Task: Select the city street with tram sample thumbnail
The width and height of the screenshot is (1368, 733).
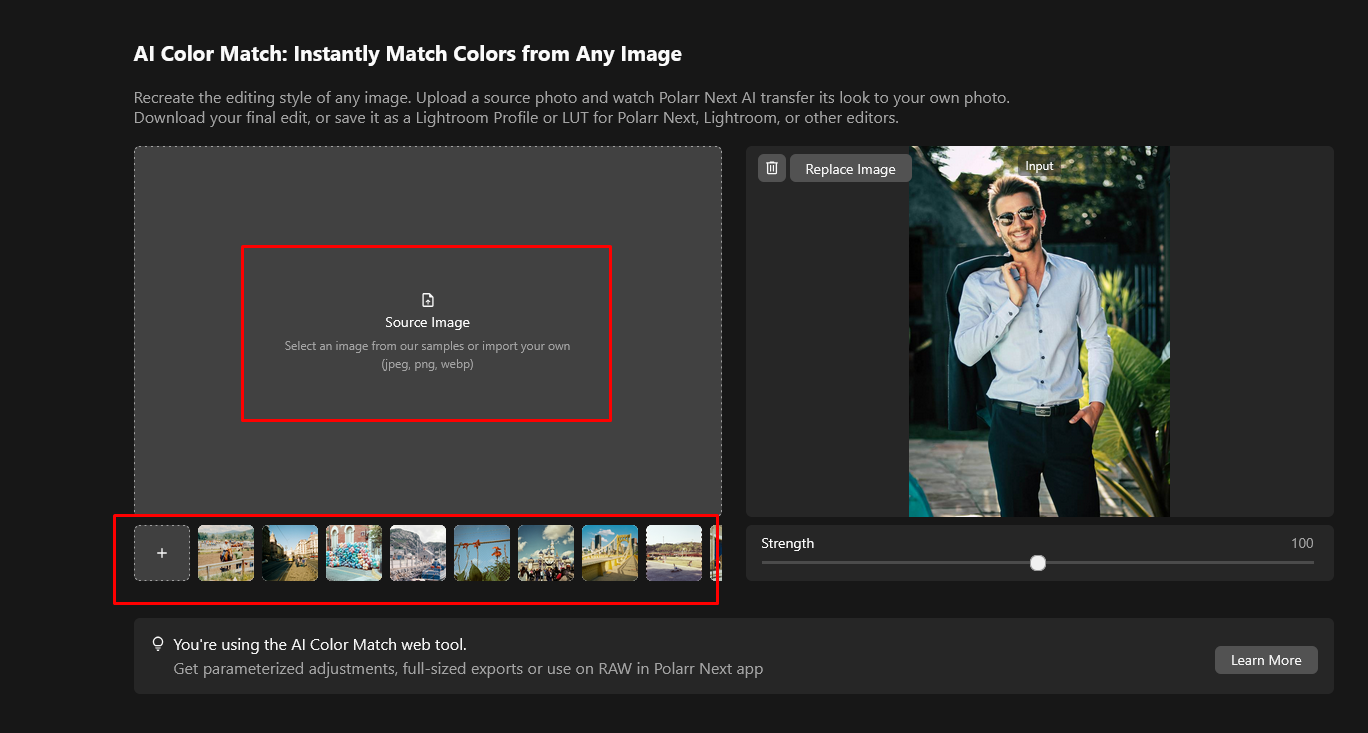Action: click(x=290, y=552)
